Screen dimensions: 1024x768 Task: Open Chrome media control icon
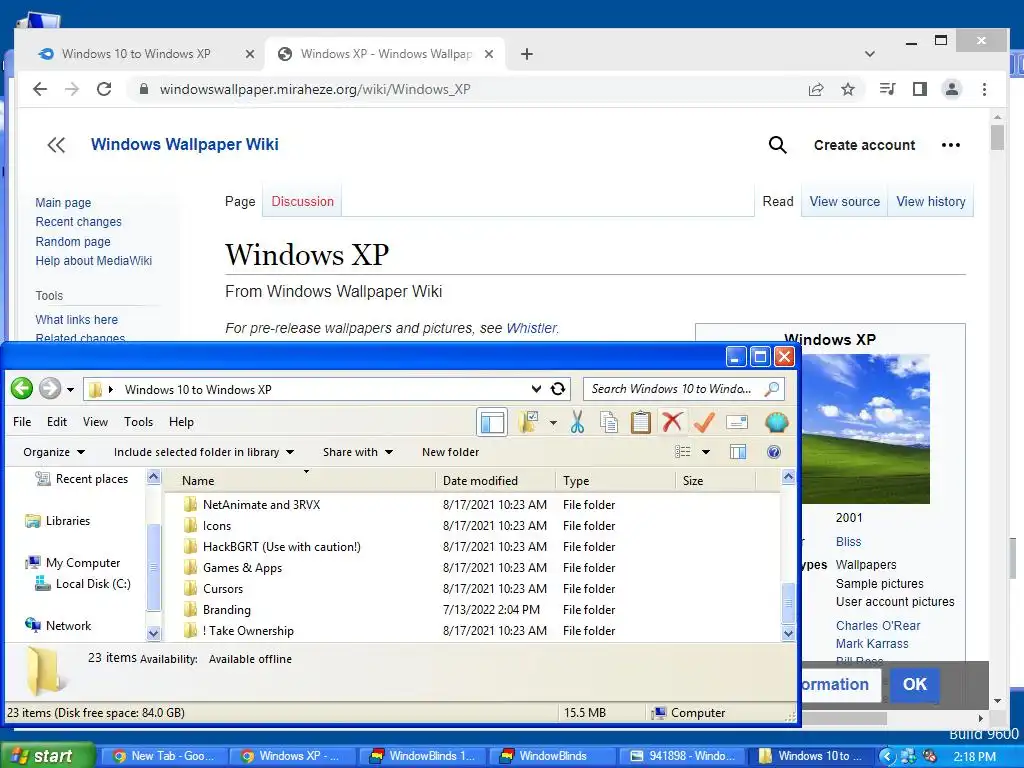tap(887, 89)
